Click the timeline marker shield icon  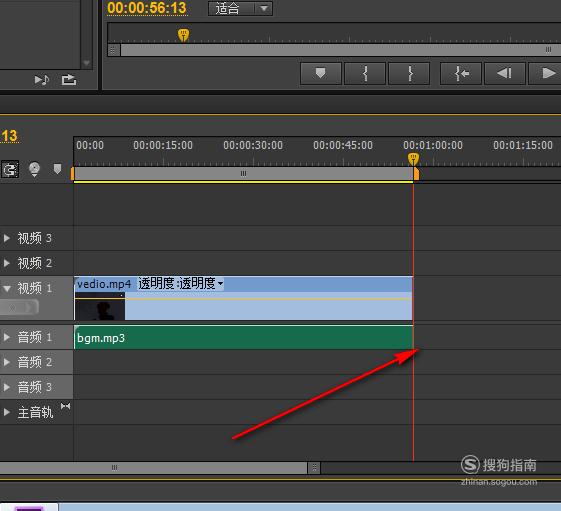(x=57, y=169)
